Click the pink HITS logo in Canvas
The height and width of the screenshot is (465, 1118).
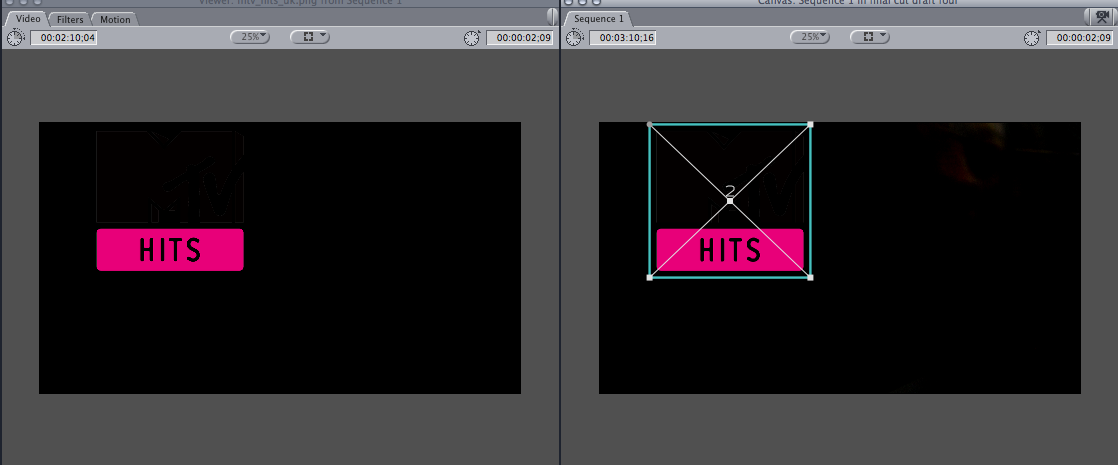tap(730, 250)
